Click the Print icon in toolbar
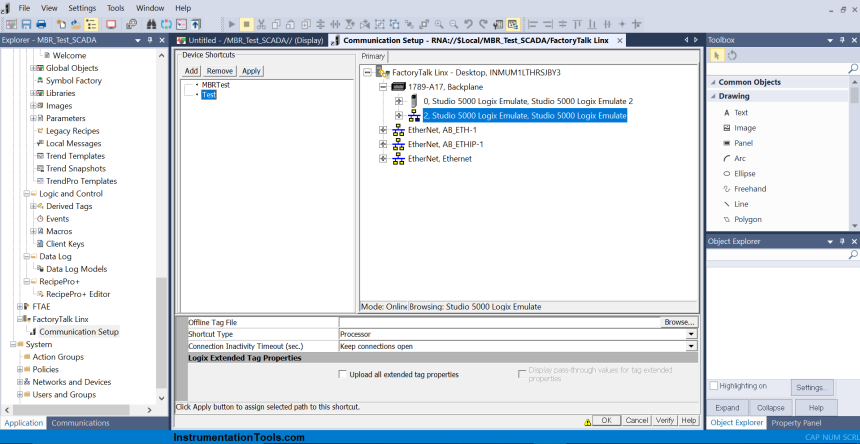 click(41, 24)
